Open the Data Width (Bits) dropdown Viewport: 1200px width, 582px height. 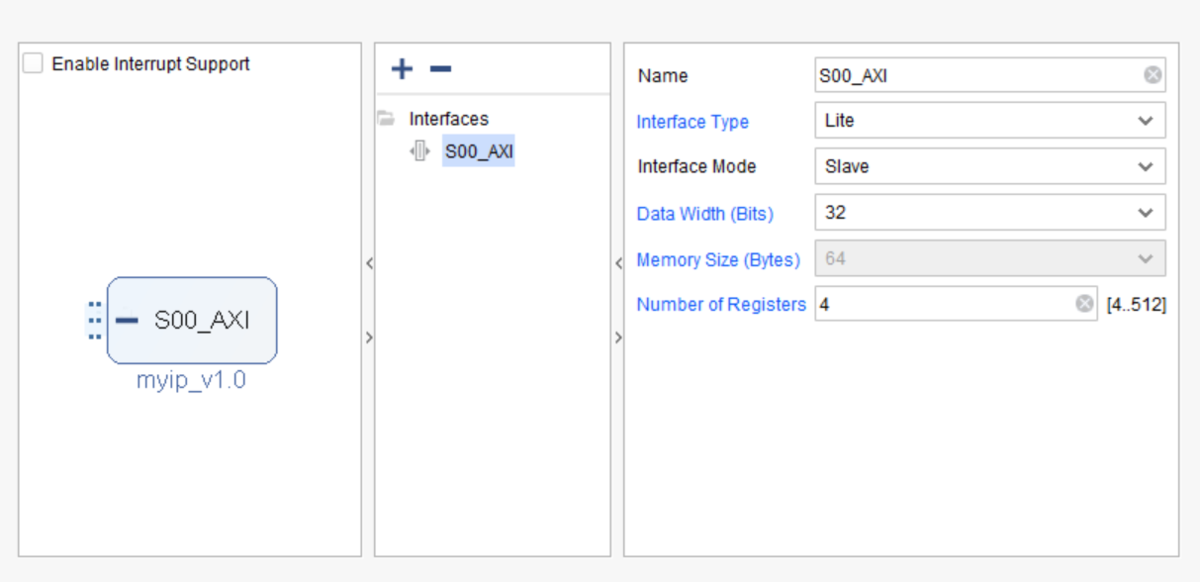(1145, 213)
